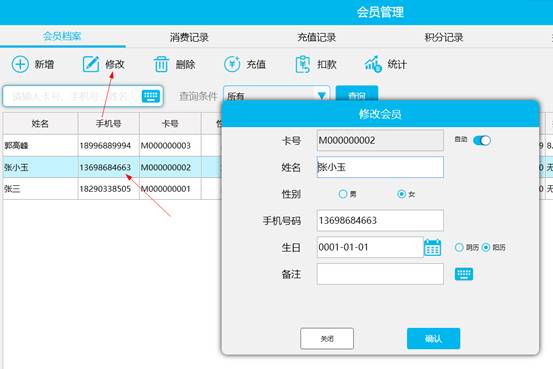Viewport: 553px width, 369px height.
Task: Open keyboard icon beside 备注 field
Action: coord(464,274)
